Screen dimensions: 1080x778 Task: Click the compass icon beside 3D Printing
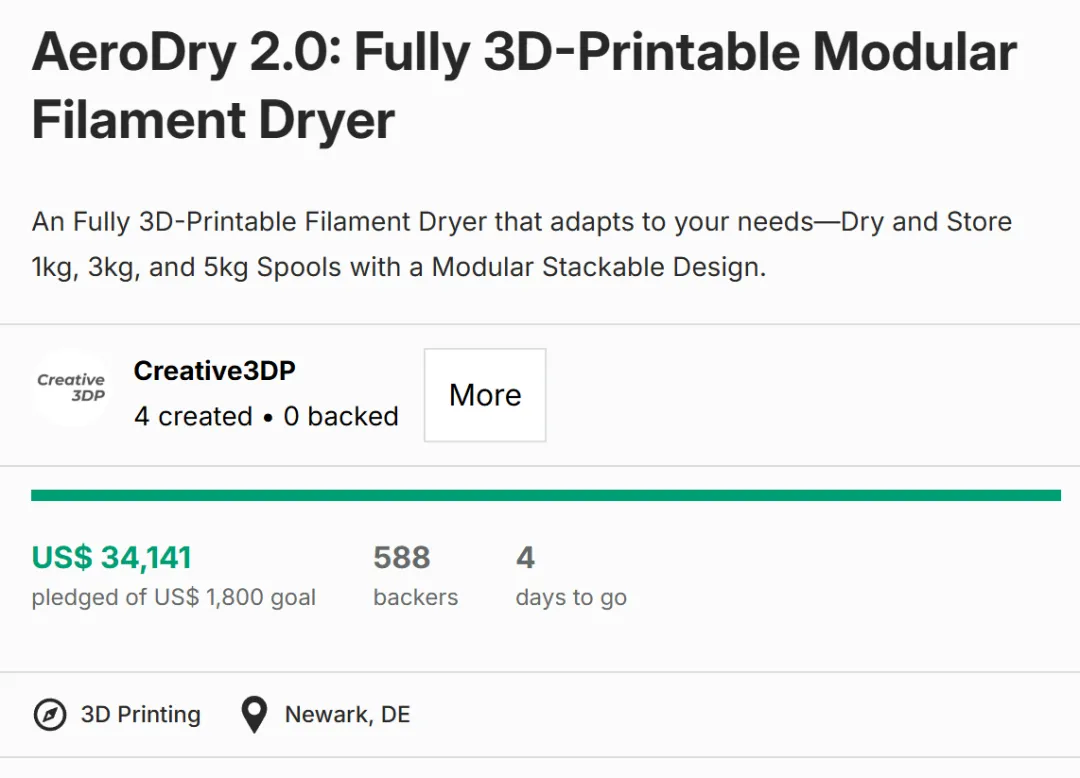(x=50, y=715)
